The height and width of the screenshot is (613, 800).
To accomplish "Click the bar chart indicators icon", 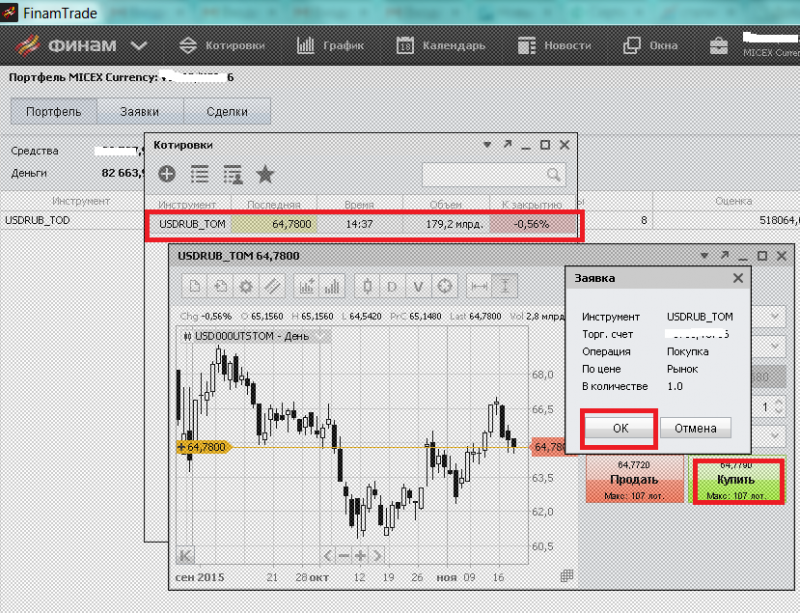I will (x=332, y=286).
